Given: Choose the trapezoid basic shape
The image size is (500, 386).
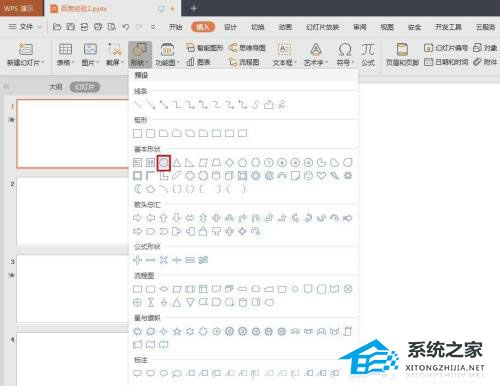Looking at the screenshot, I should pos(216,163).
